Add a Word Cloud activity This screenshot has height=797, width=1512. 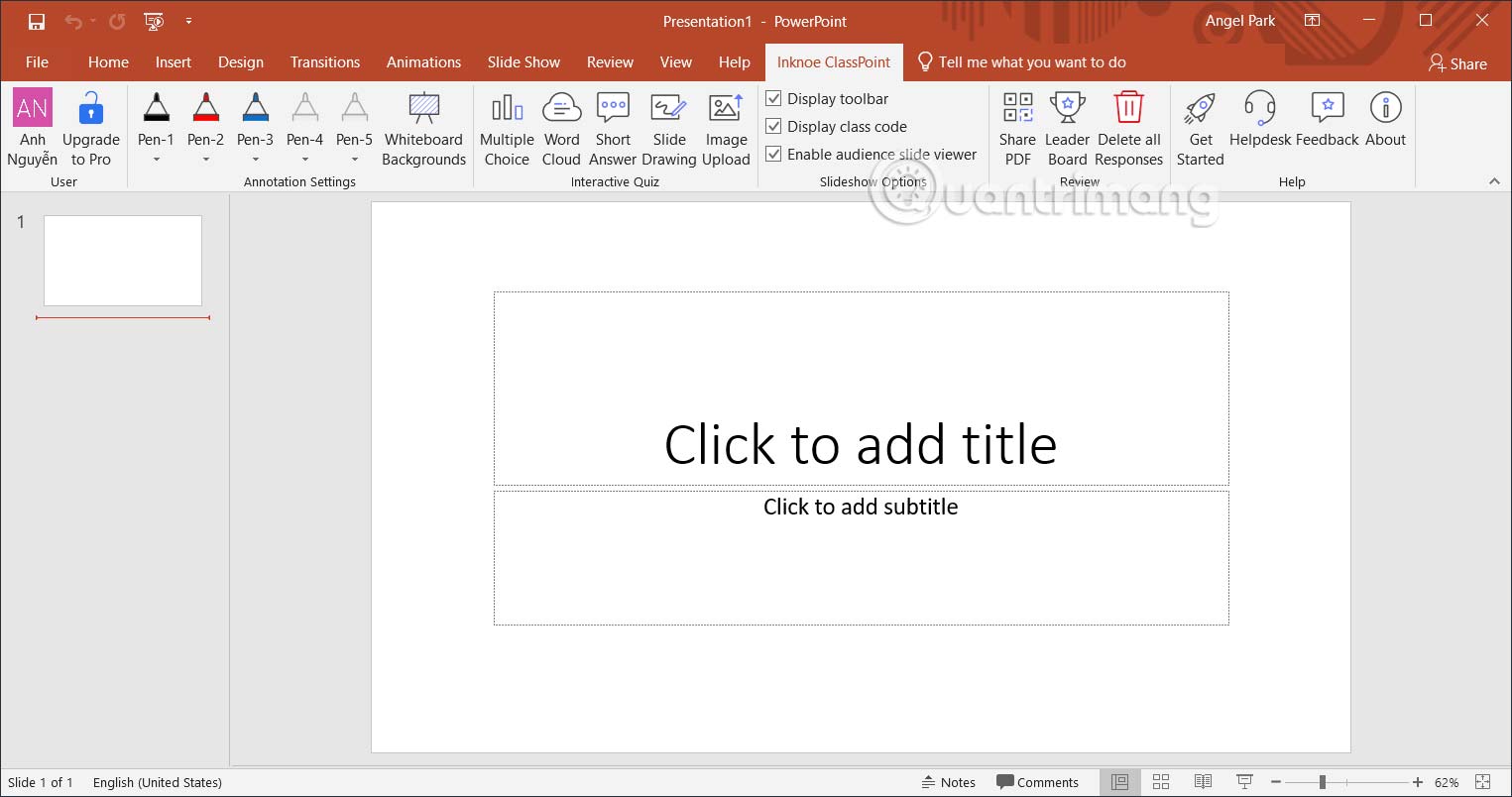(x=561, y=130)
